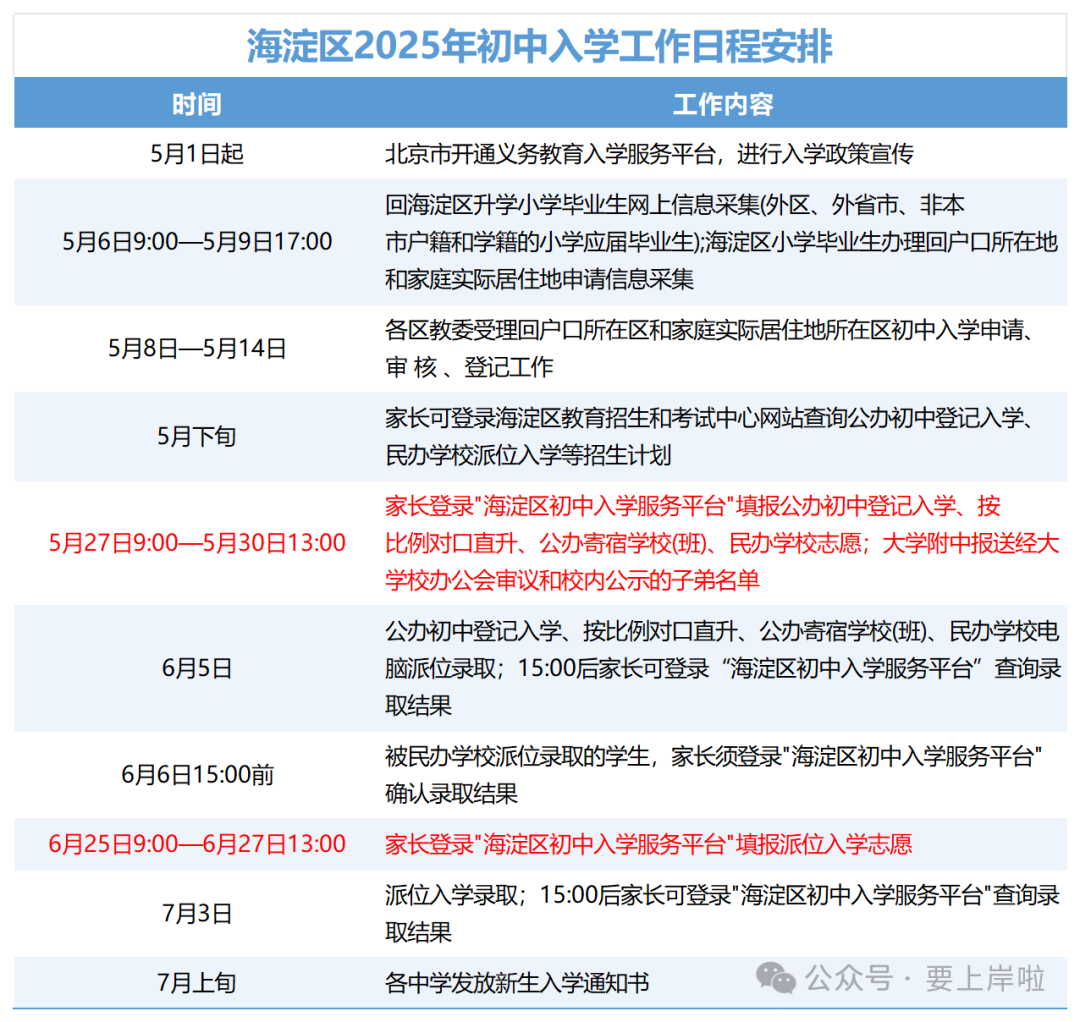Click the 回海淀区升学小学毕业生网上信息采集 description
The width and height of the screenshot is (1080, 1022).
pos(721,242)
